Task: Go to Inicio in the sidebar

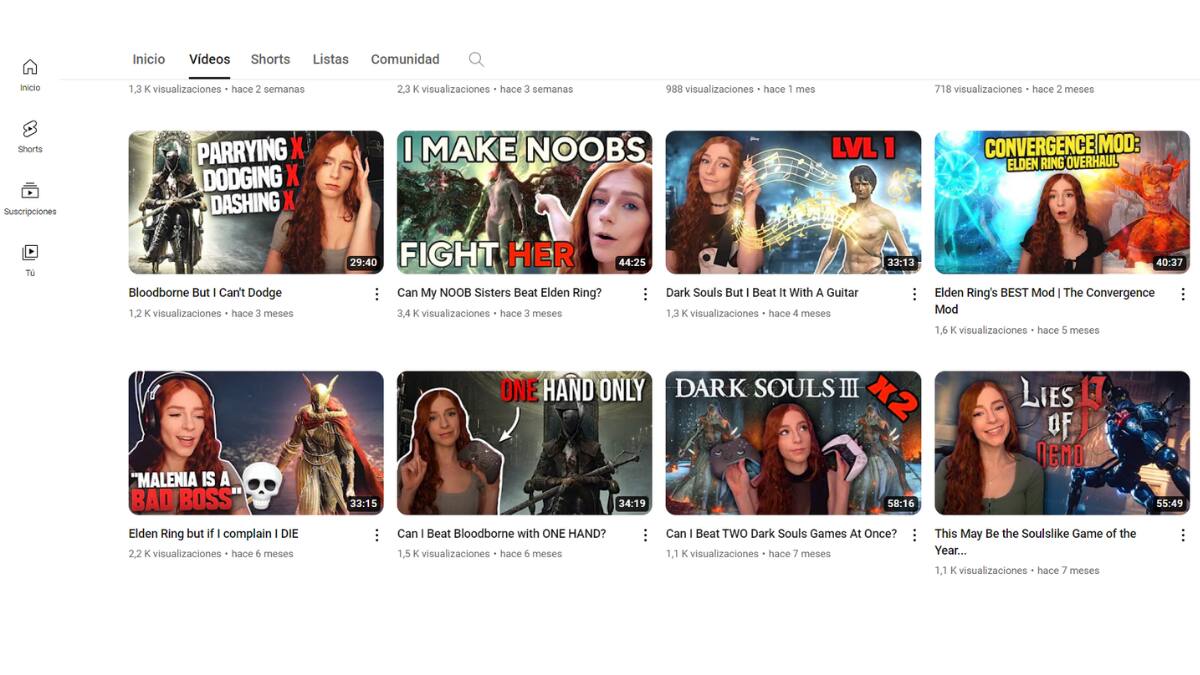Action: click(30, 75)
